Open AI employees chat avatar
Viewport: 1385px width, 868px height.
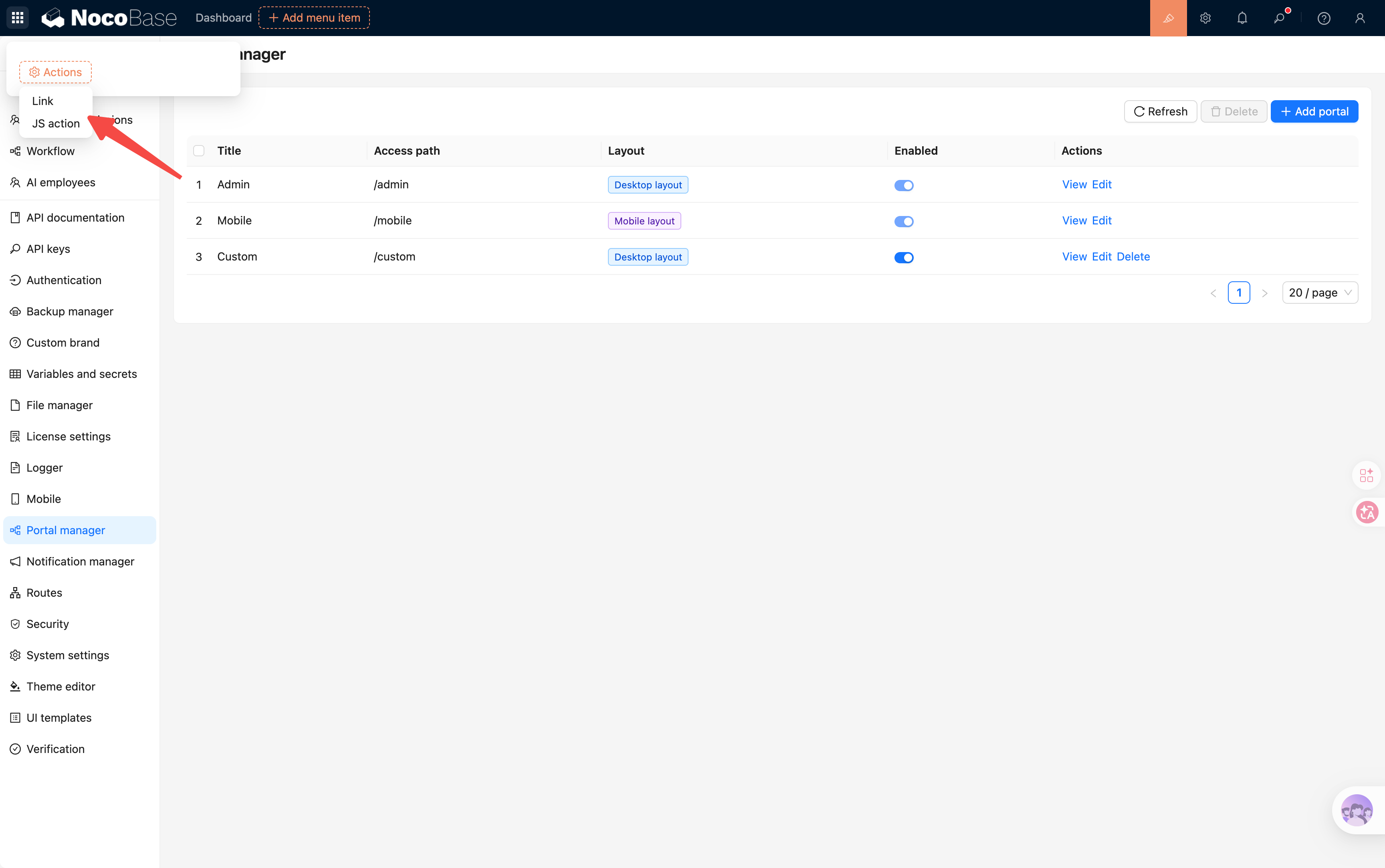[x=1356, y=810]
